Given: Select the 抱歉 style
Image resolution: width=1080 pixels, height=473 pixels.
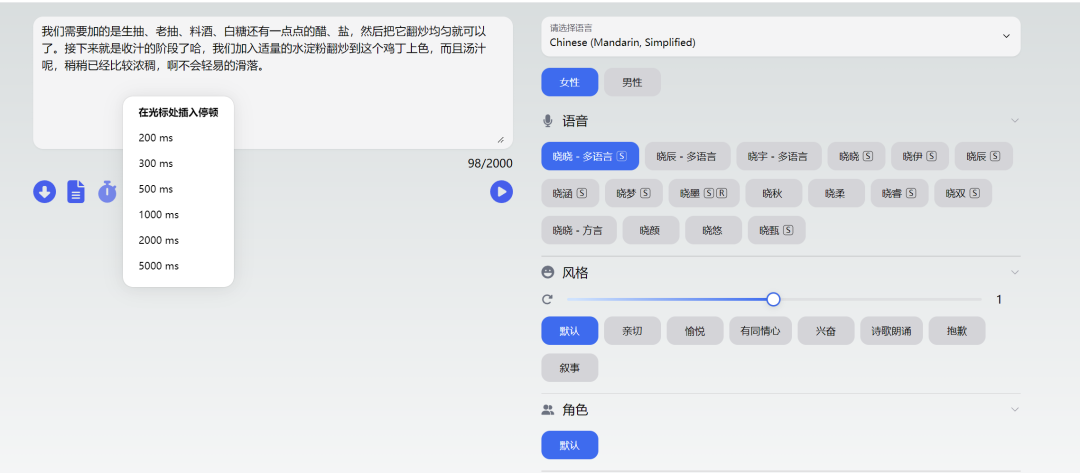Looking at the screenshot, I should coord(957,330).
